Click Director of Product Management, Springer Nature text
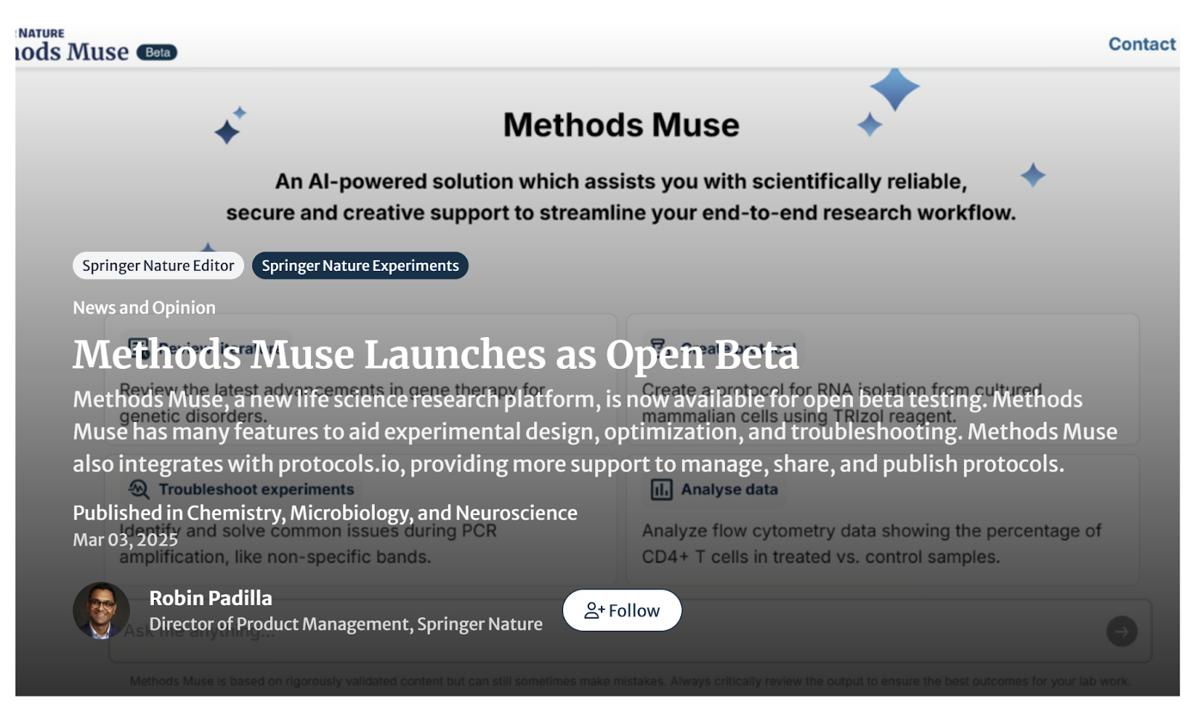1190x706 pixels. click(x=345, y=624)
